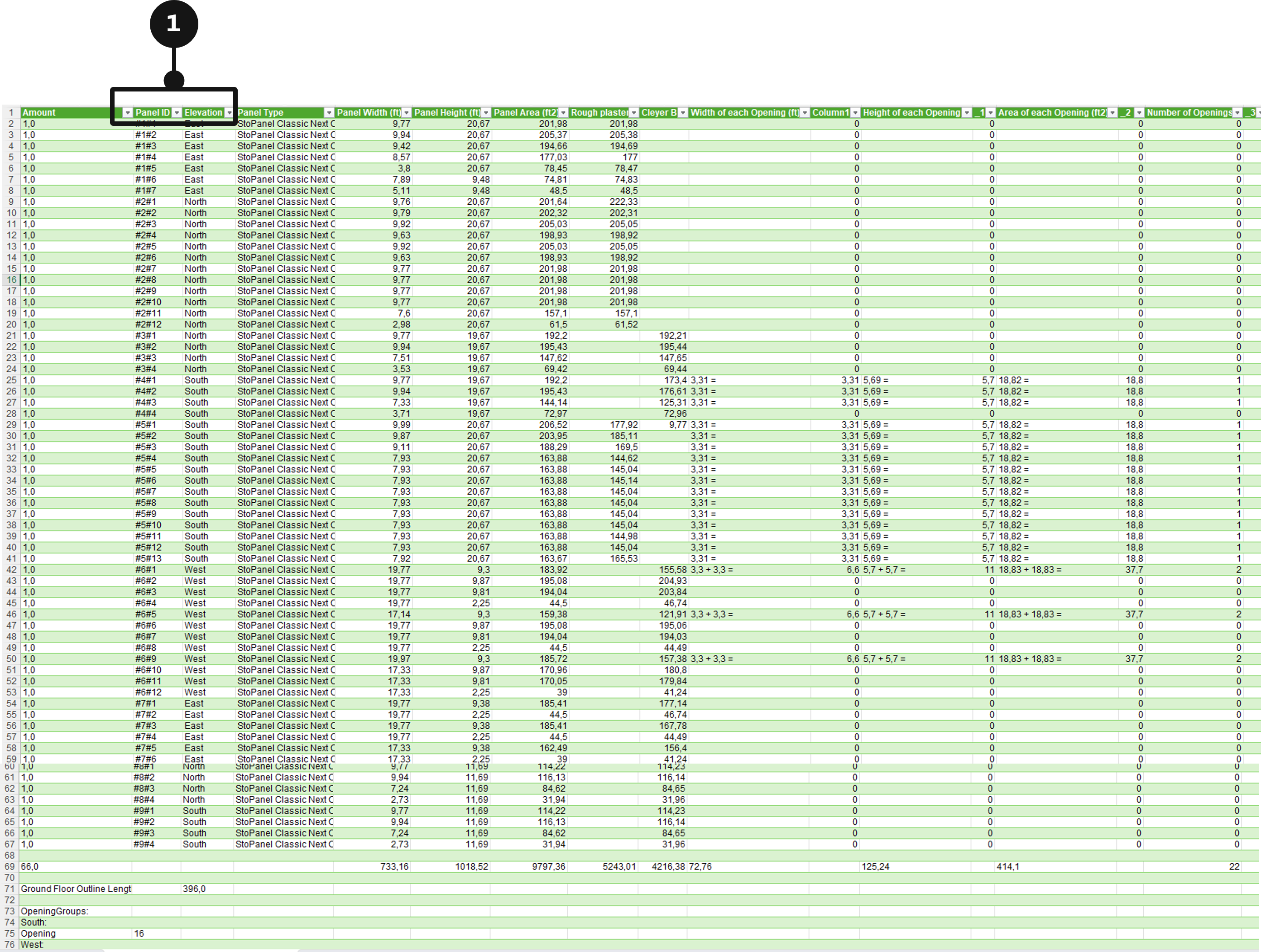1261x952 pixels.
Task: Click the OpeningGroups: cell
Action: (75, 912)
